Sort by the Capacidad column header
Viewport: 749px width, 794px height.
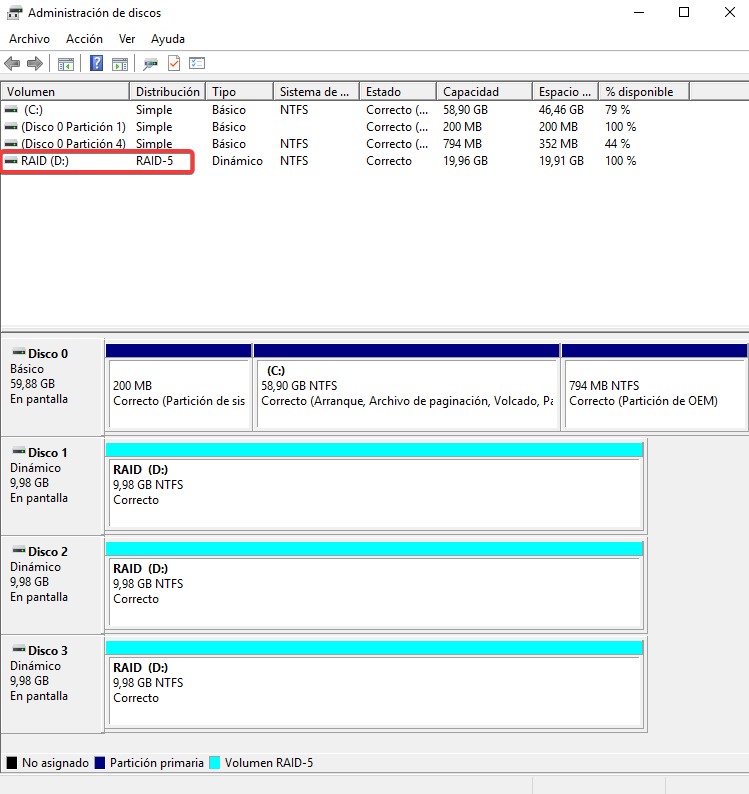click(x=483, y=92)
